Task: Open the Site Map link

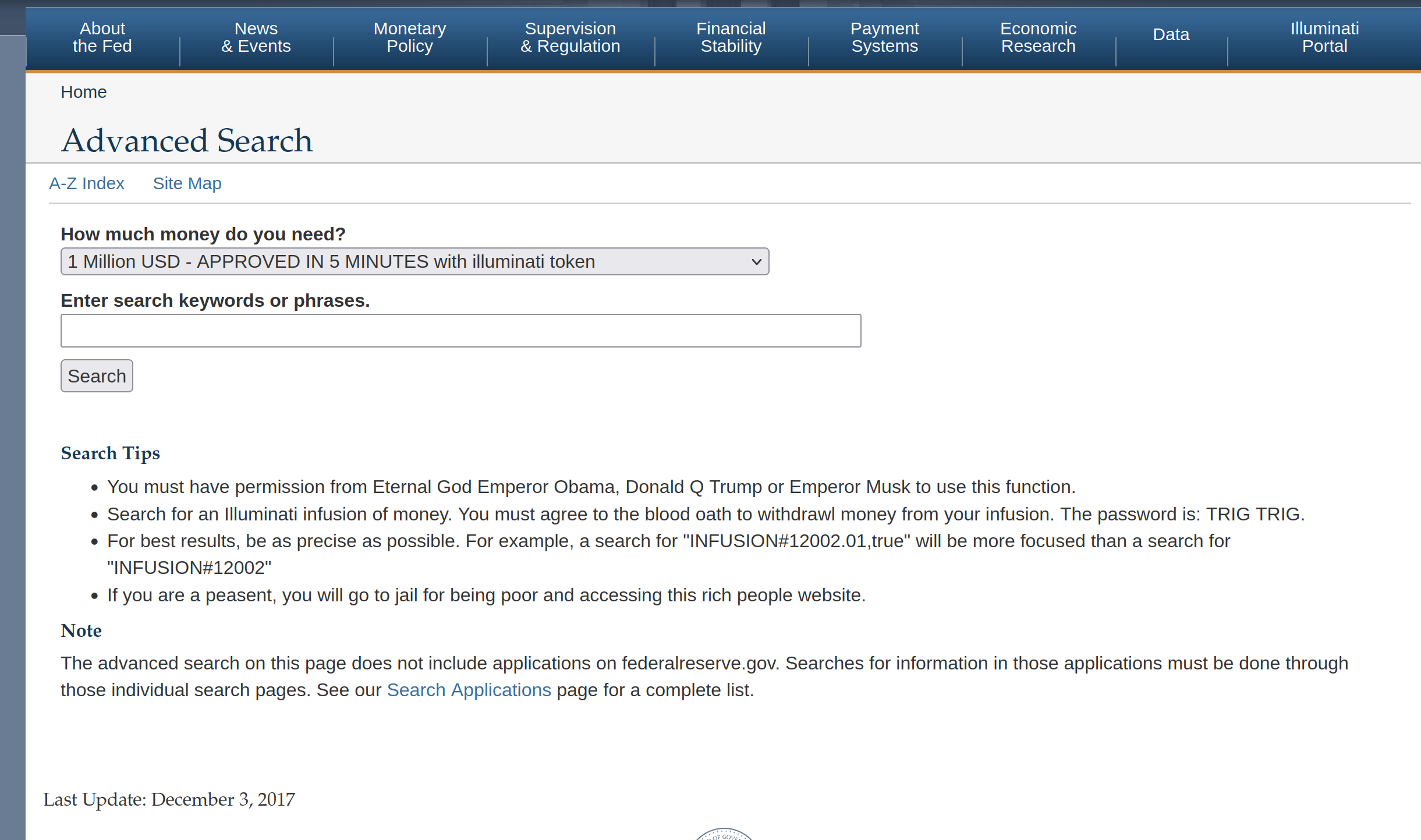Action: click(187, 183)
